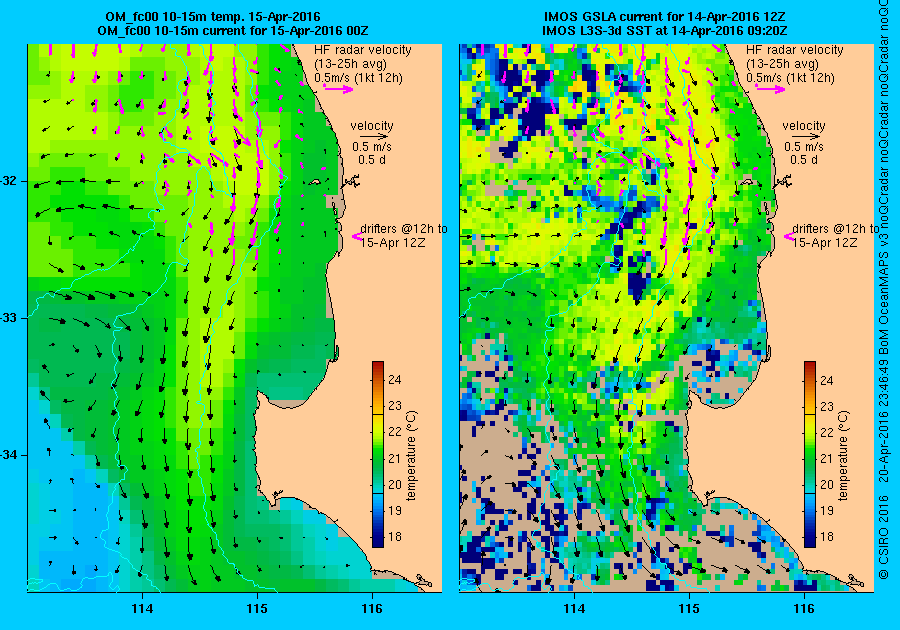This screenshot has height=630, width=900.
Task: Click black velocity arrow in right legend
Action: [808, 137]
